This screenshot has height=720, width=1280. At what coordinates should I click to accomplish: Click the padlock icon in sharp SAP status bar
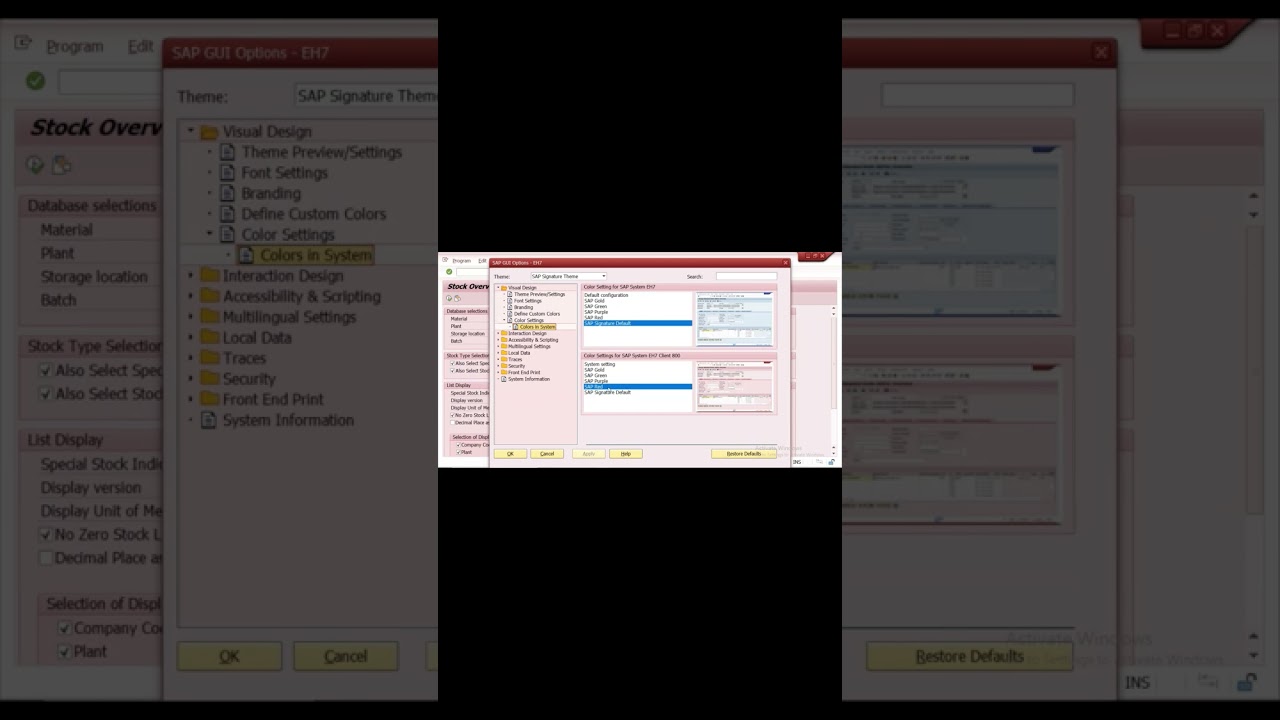[831, 462]
